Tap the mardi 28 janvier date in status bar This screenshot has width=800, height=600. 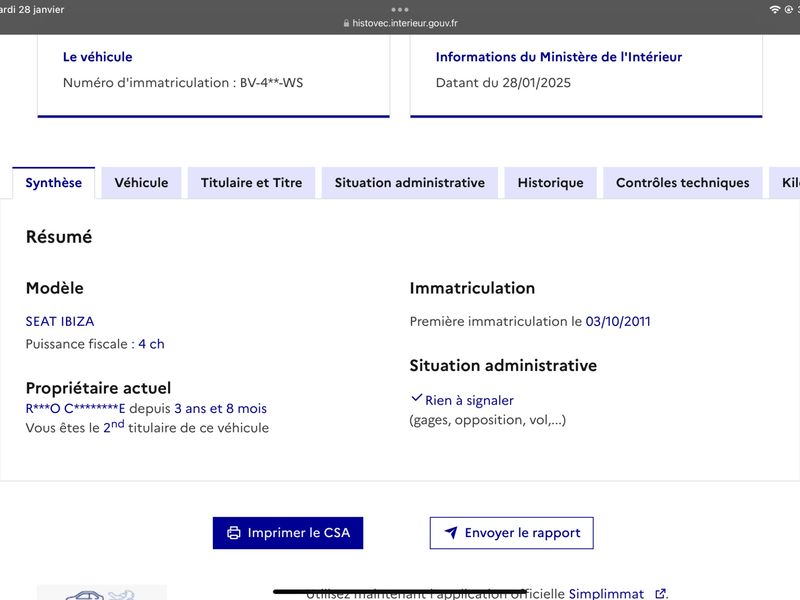pos(32,9)
